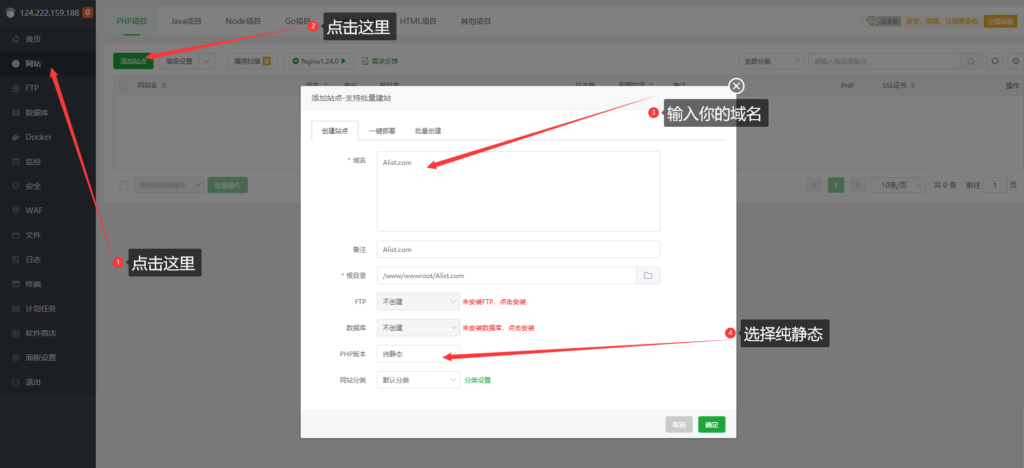Go to 首页 in the sidebar
Screen dimensions: 1024x468
point(33,38)
